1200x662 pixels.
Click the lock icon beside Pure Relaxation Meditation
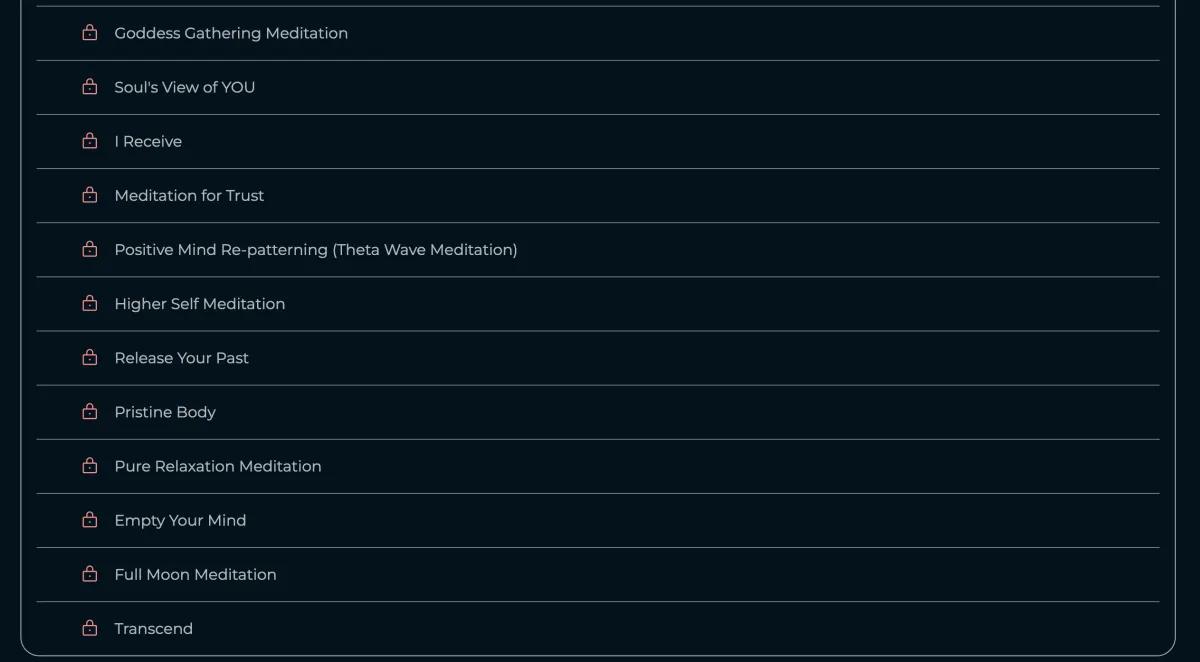pyautogui.click(x=90, y=465)
